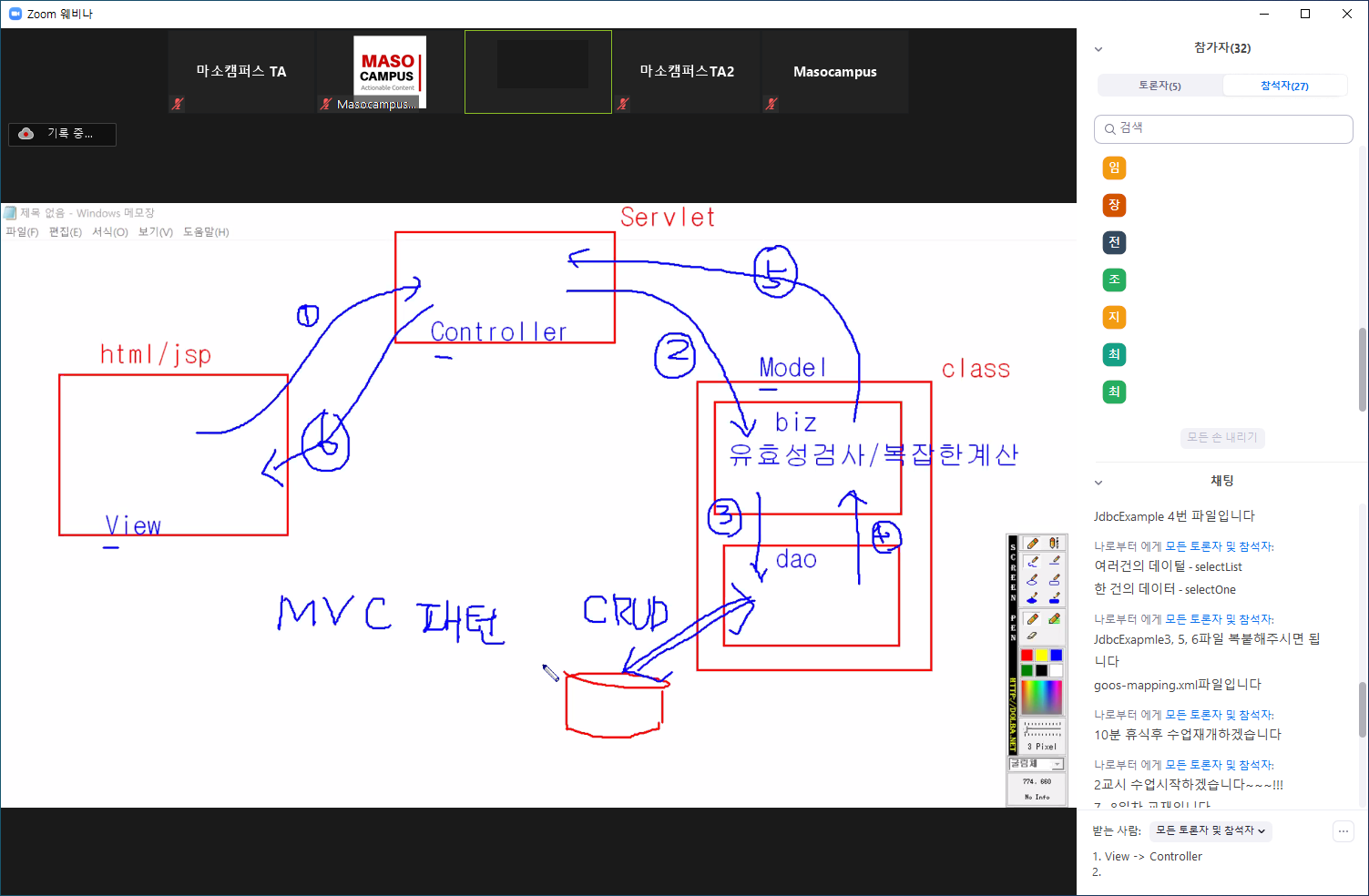1369x896 pixels.
Task: Unmute 마소캠퍼스 TA microphone icon
Action: 178,104
